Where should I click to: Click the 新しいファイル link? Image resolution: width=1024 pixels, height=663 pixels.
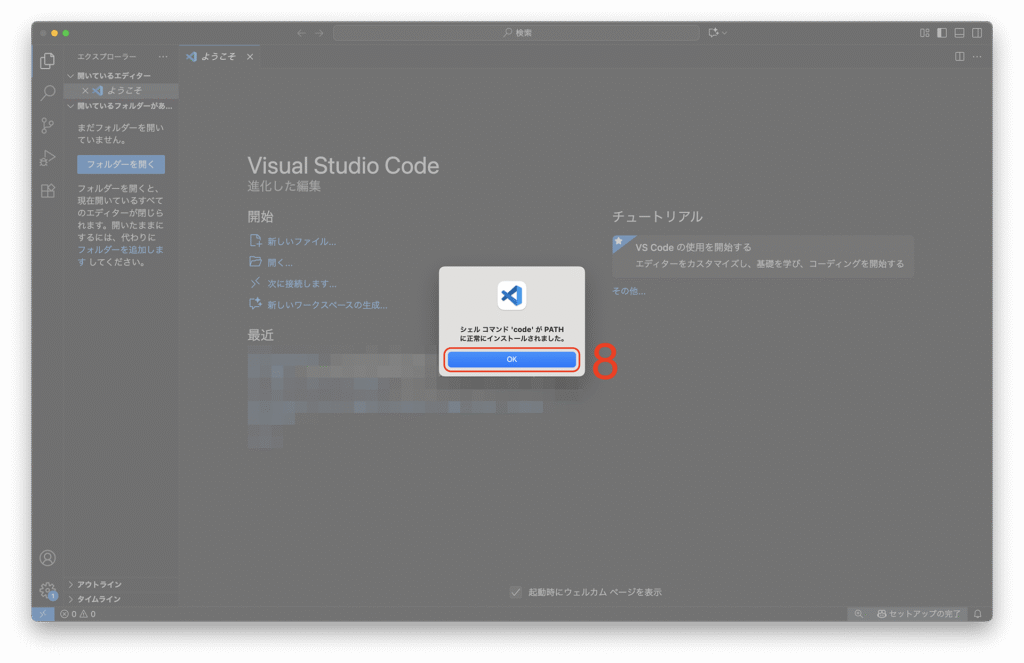point(300,241)
